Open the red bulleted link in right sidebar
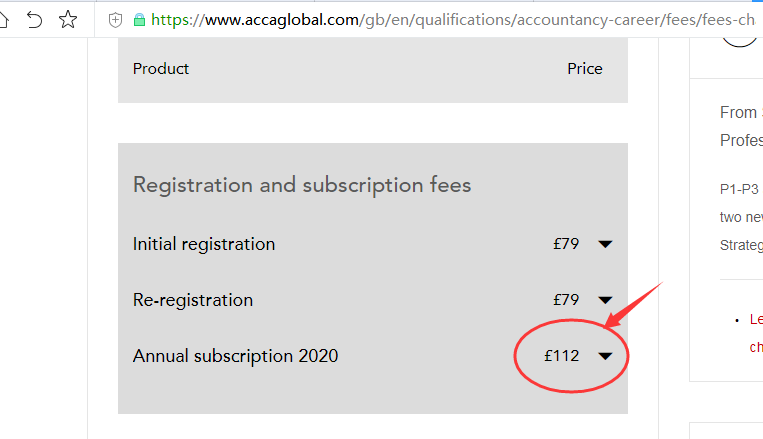 coord(756,333)
